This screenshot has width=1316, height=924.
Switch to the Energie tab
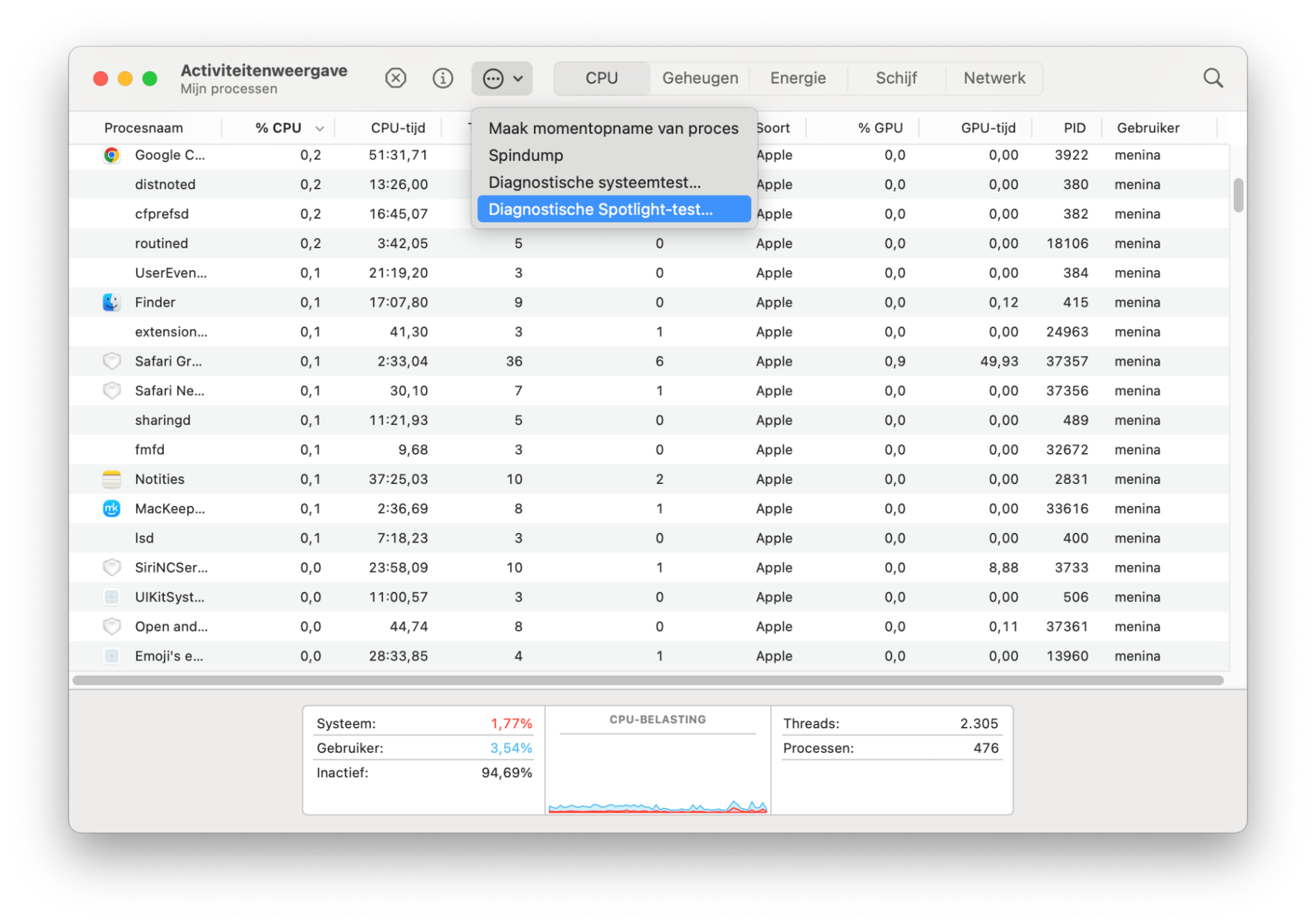point(798,78)
